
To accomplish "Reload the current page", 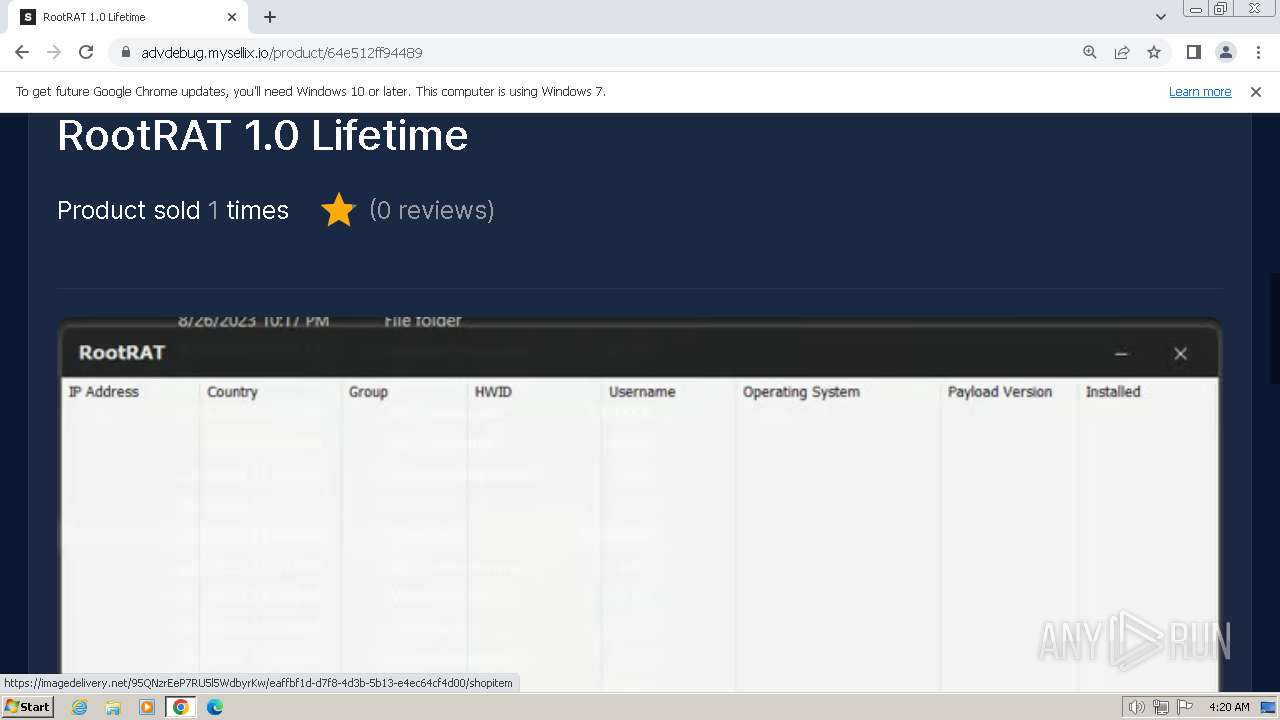I will point(86,52).
